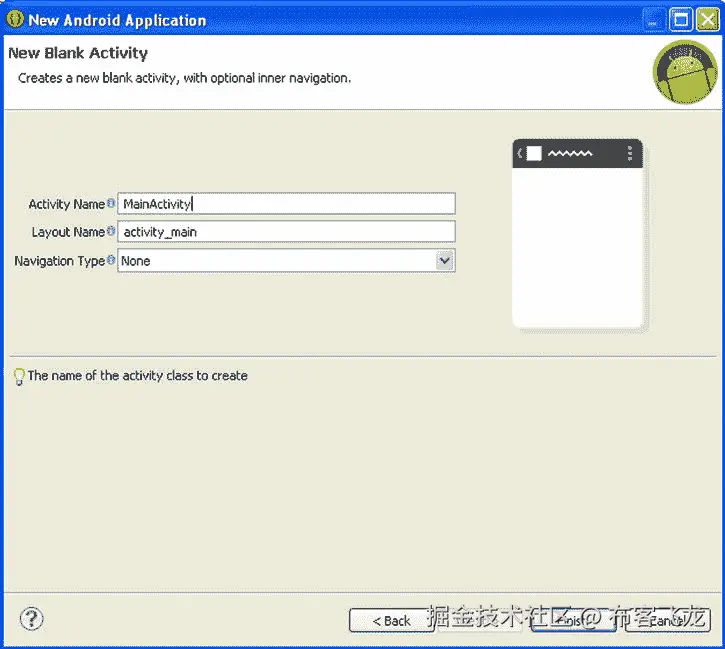Viewport: 725px width, 649px height.
Task: Click the help question mark icon
Action: pyautogui.click(x=31, y=618)
